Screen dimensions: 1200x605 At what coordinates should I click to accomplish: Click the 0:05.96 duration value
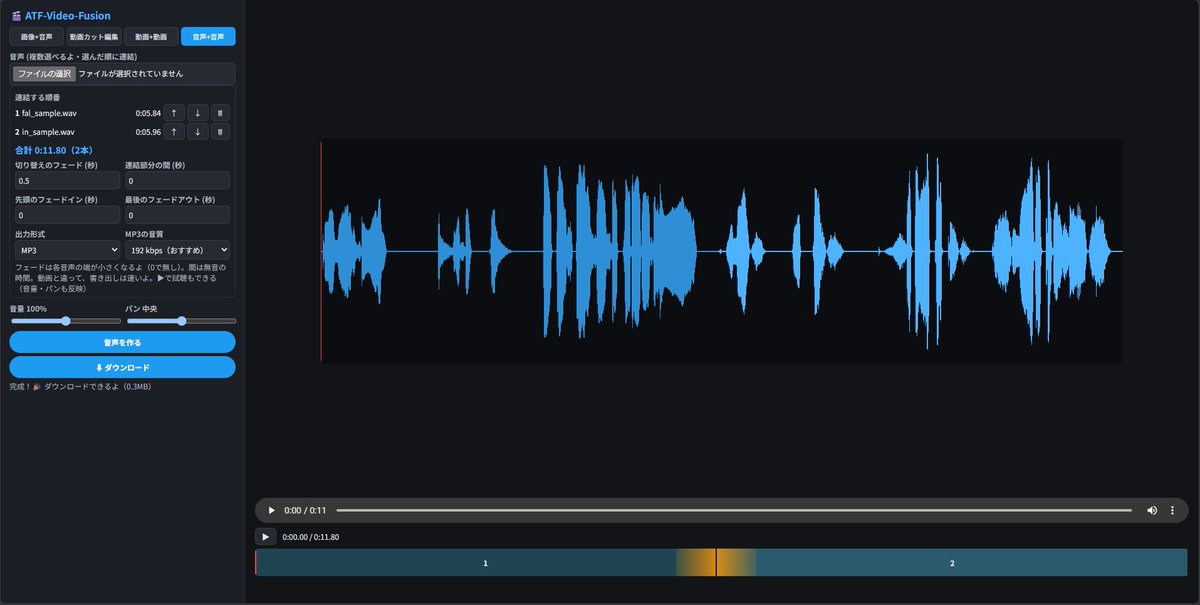click(x=148, y=132)
